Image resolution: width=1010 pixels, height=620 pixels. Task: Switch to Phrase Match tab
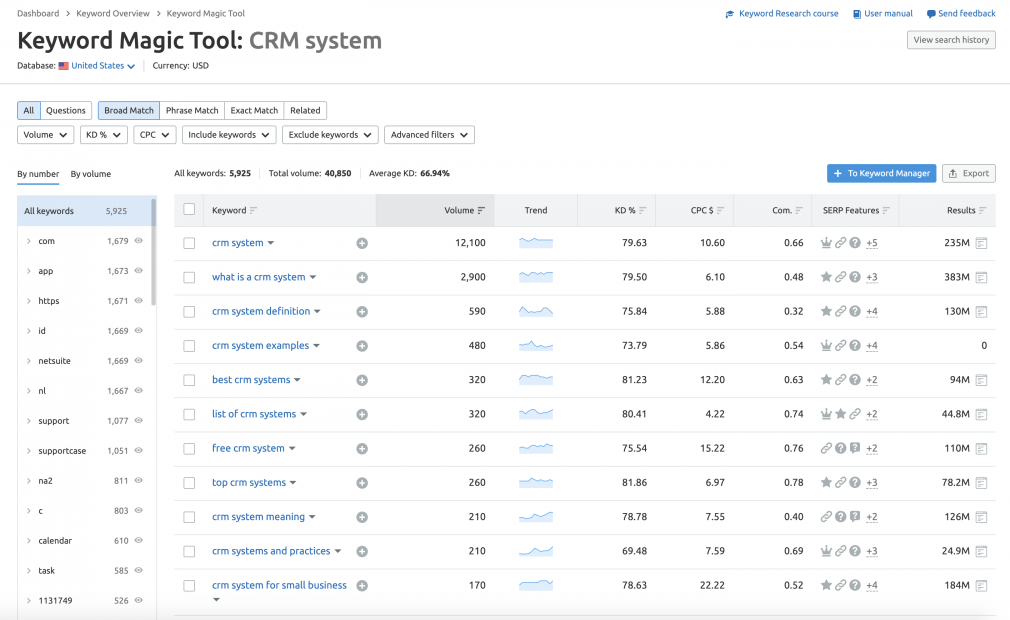coord(191,111)
